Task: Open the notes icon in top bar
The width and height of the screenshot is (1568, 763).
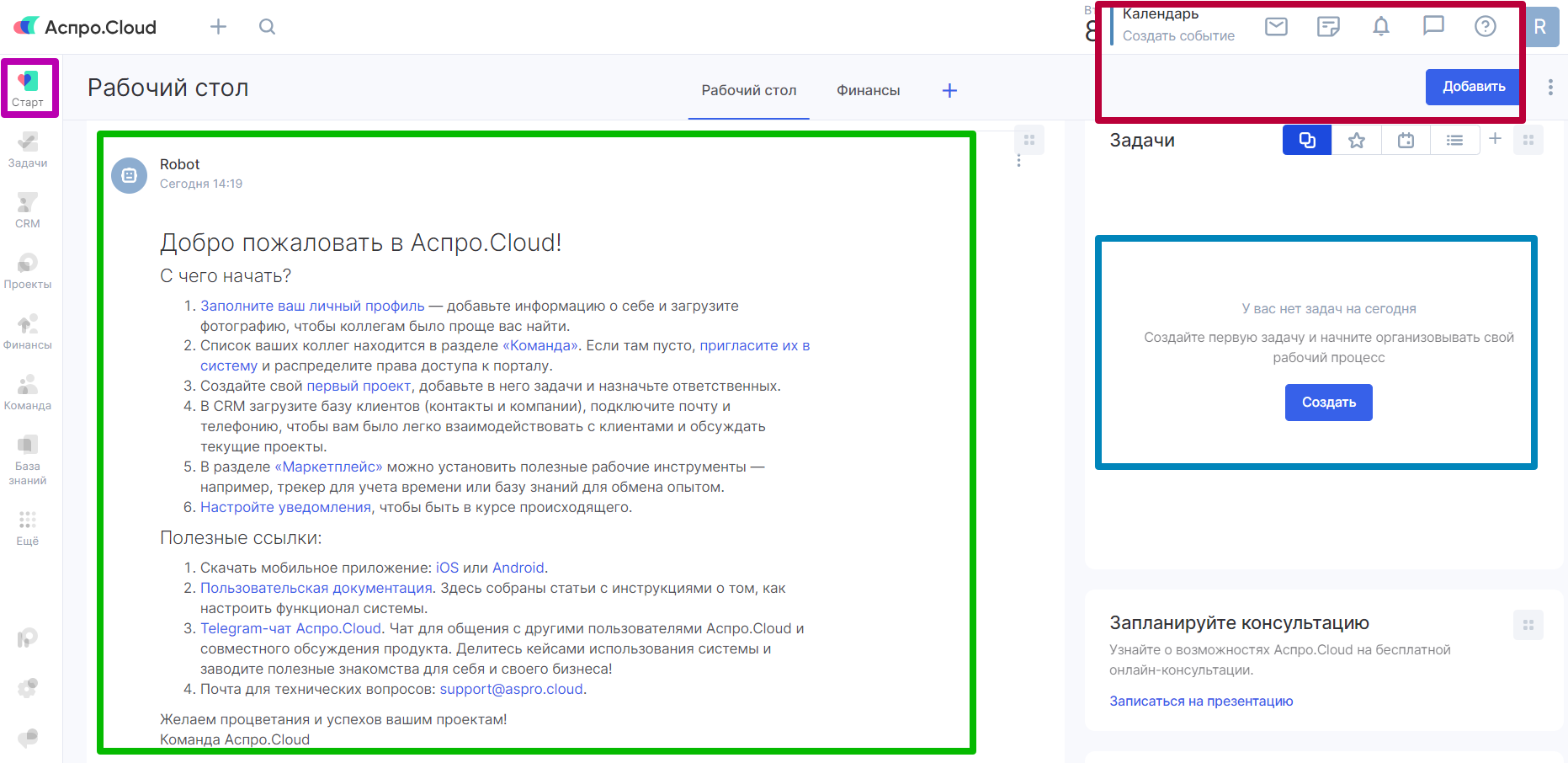Action: tap(1328, 27)
